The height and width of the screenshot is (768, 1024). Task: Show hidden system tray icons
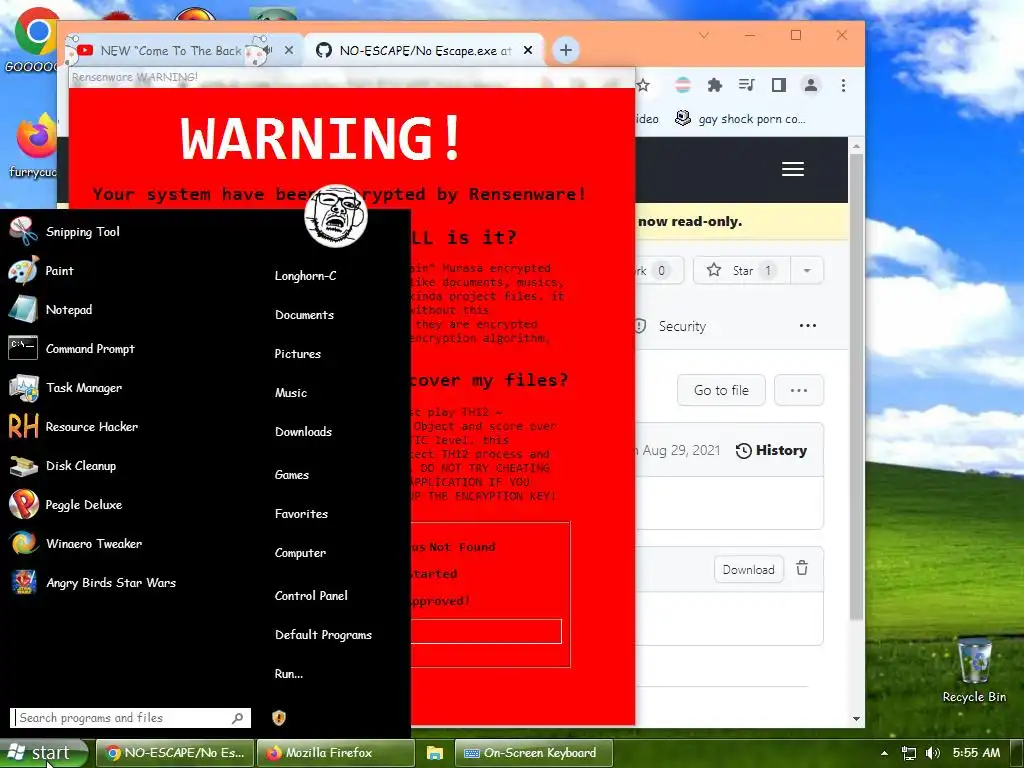coord(884,753)
